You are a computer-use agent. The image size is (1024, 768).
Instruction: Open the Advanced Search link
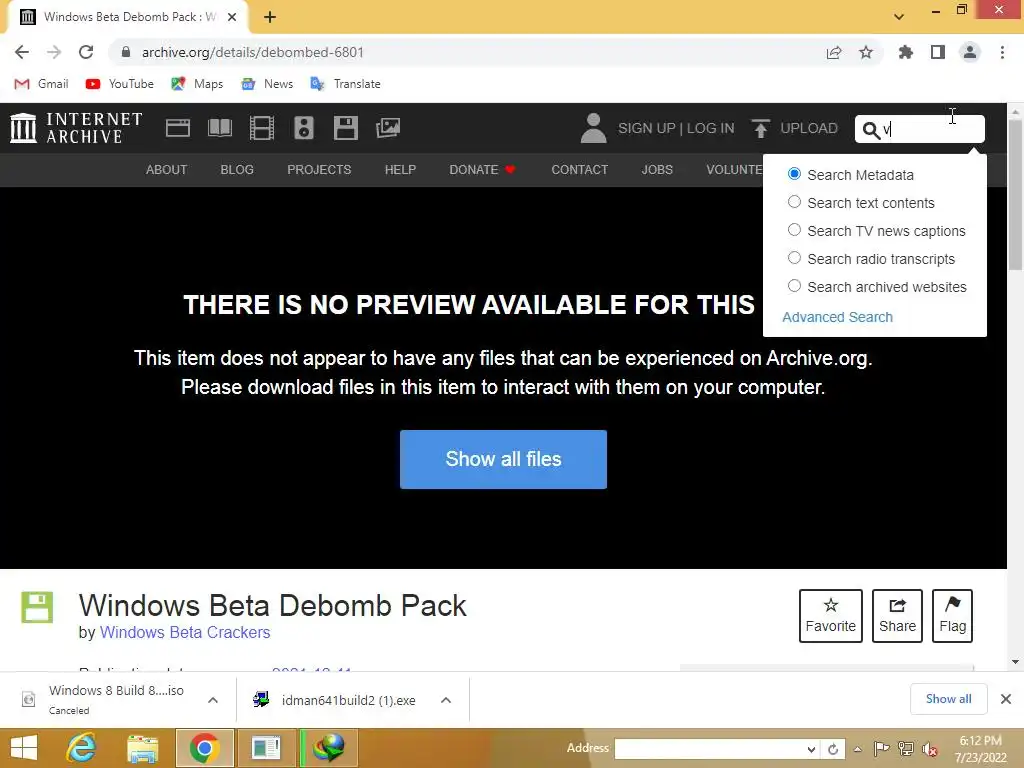coord(837,317)
